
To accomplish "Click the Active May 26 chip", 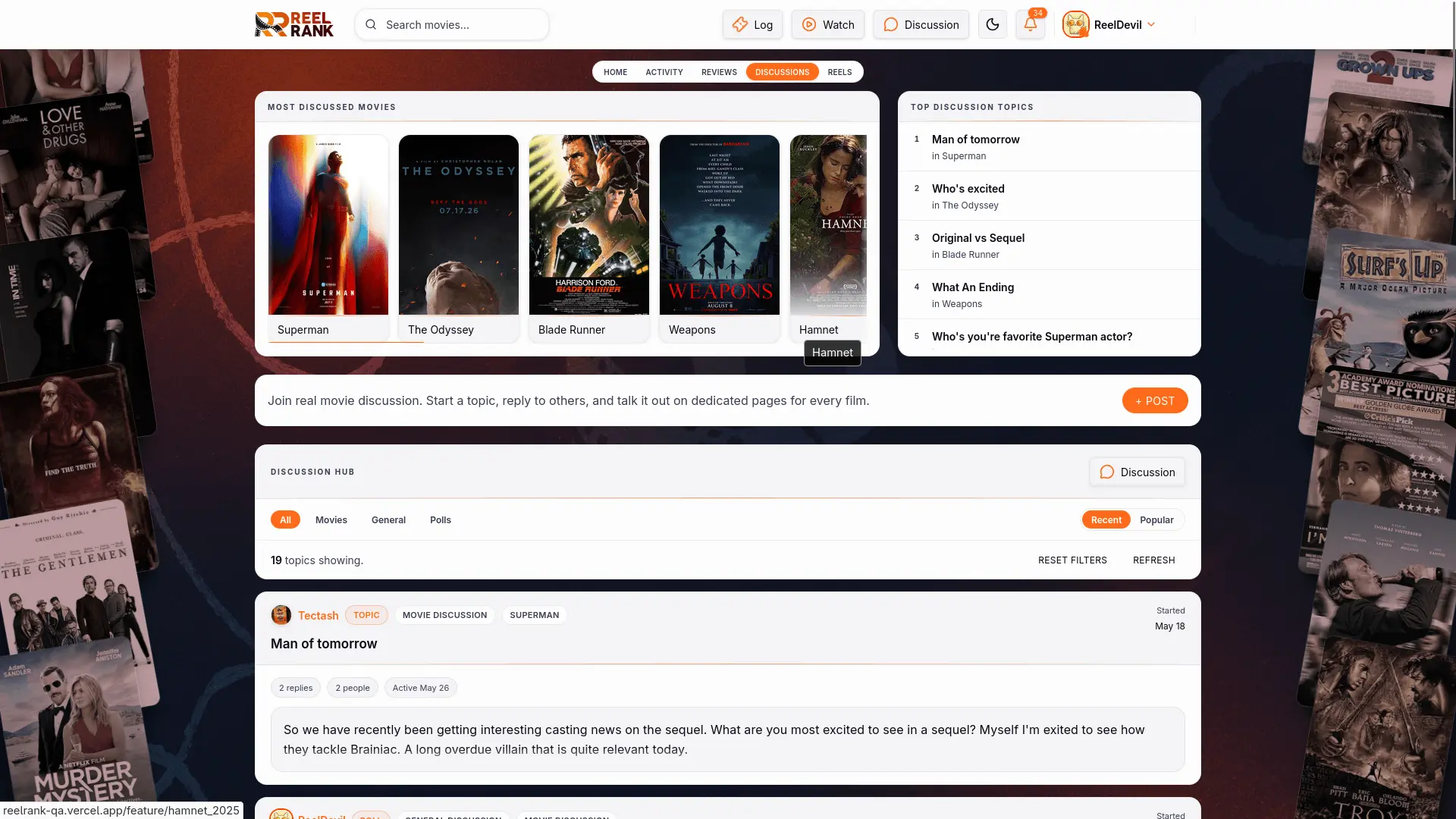I will (x=421, y=688).
